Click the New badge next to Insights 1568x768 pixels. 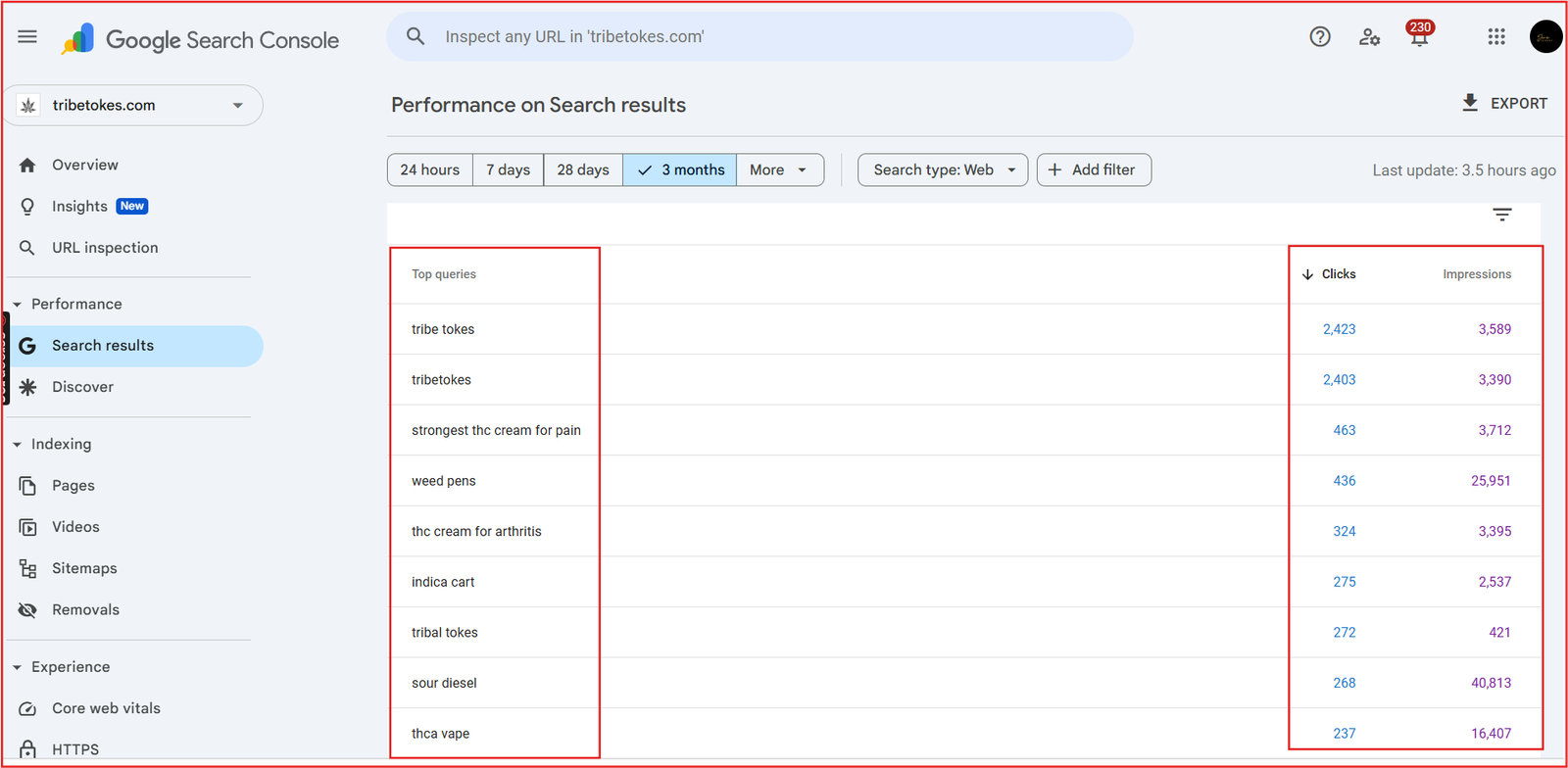coord(132,206)
